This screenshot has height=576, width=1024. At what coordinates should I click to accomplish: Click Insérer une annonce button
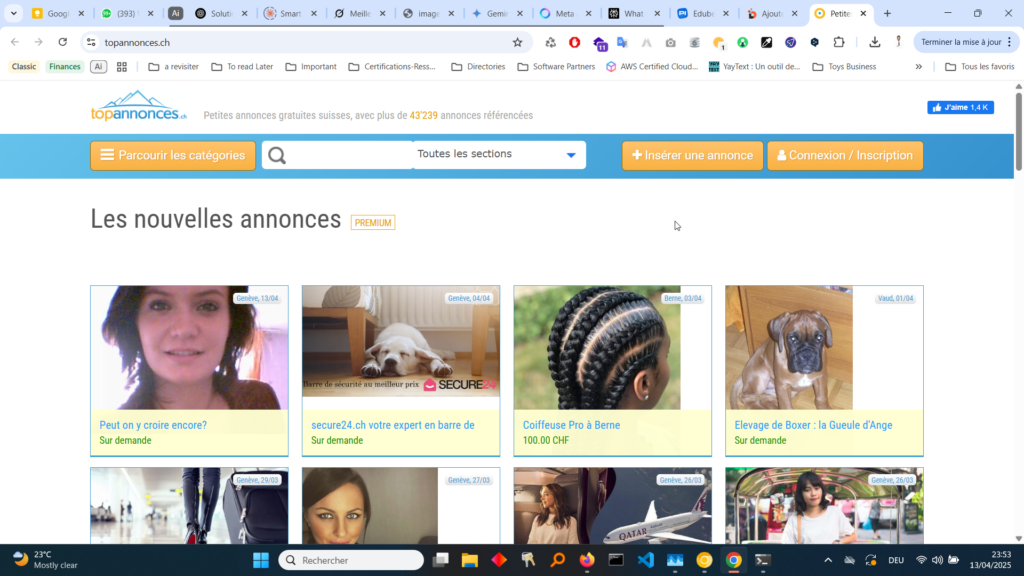692,155
